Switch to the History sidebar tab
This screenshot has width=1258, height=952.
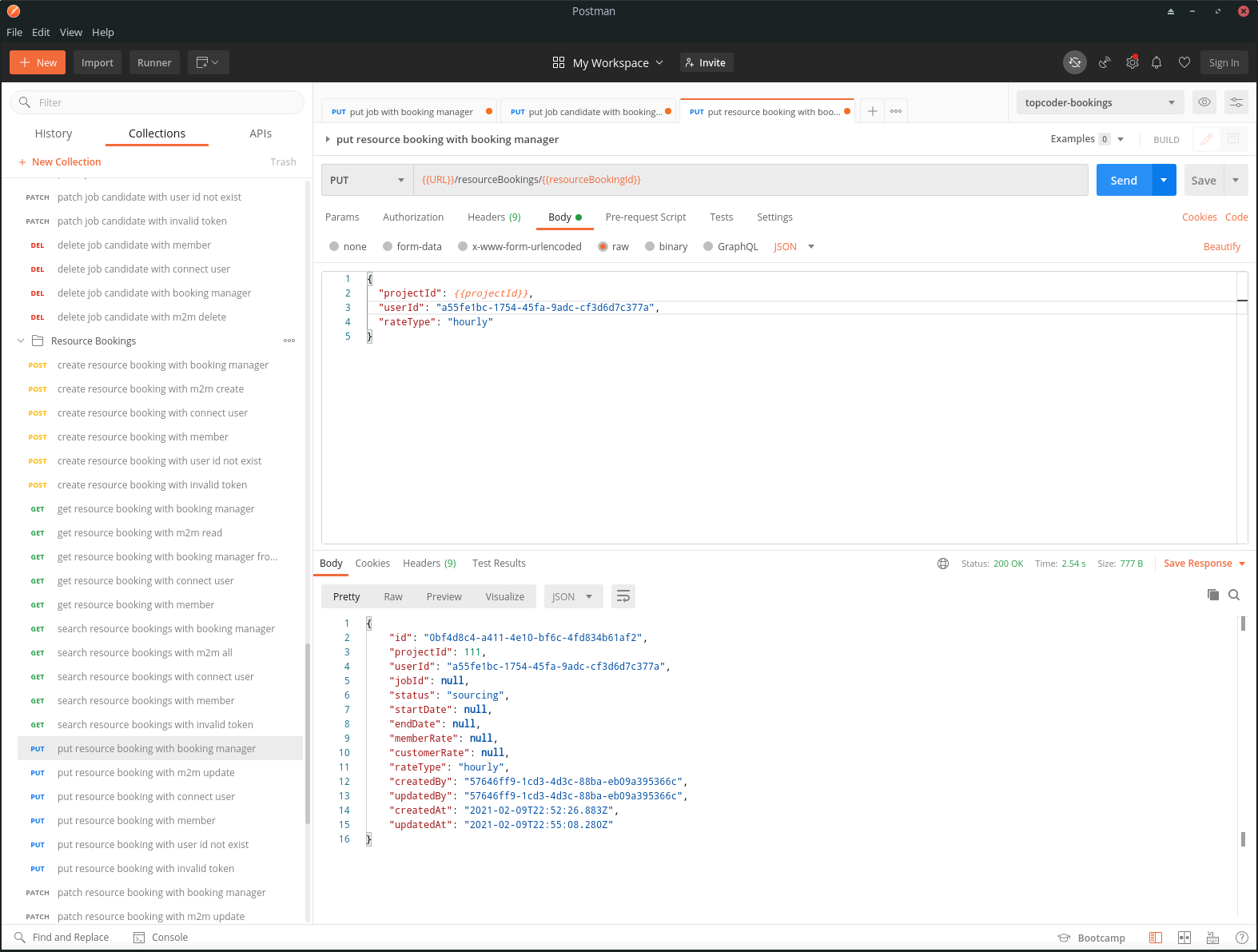tap(54, 133)
